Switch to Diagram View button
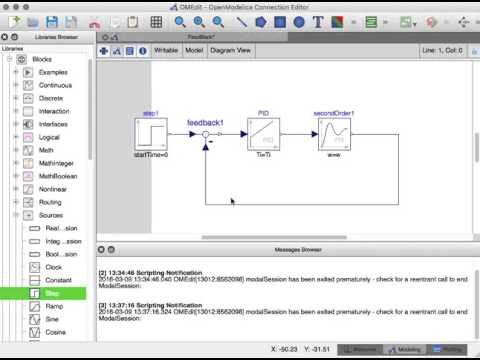 117,51
